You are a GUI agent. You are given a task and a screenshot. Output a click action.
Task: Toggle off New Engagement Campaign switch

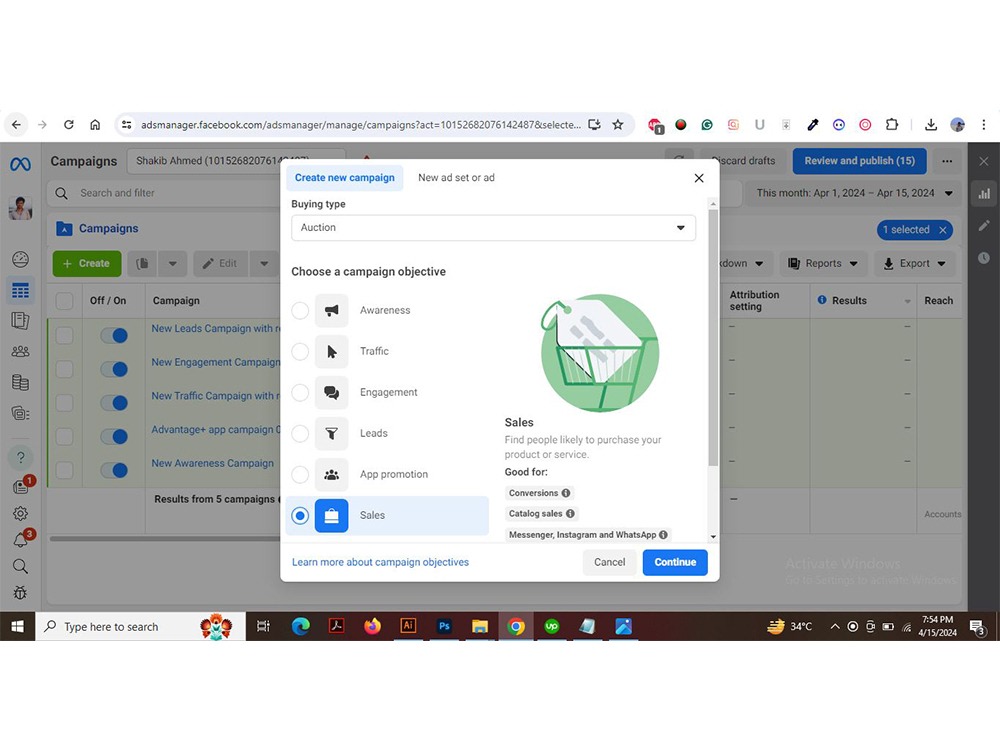click(114, 369)
